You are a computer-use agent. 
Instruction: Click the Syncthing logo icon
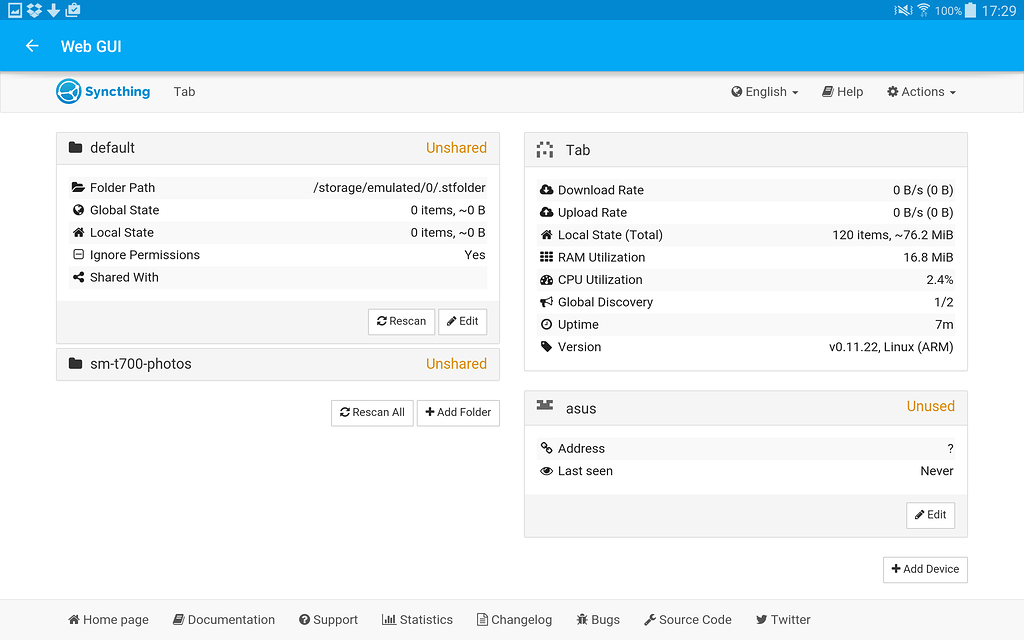coord(68,91)
